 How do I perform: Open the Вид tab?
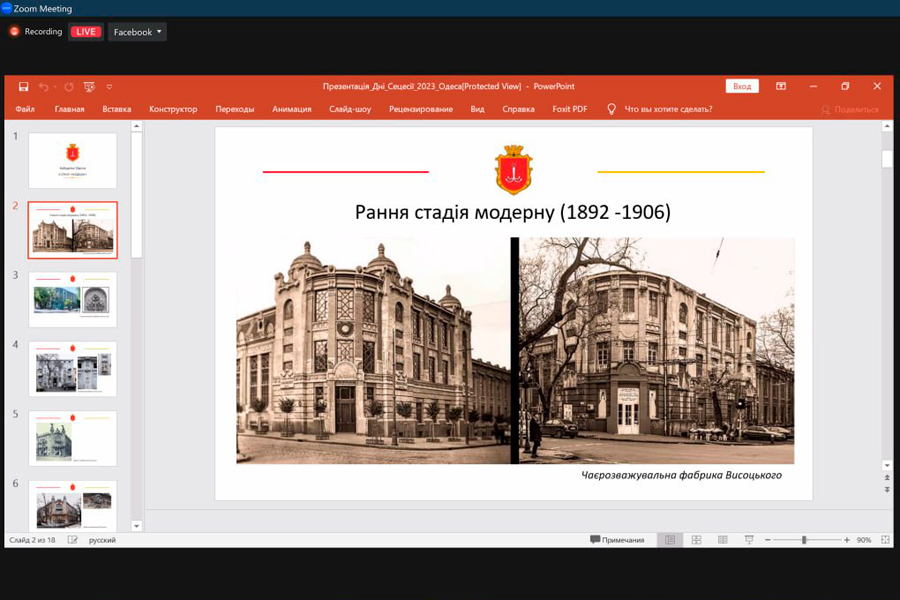478,109
